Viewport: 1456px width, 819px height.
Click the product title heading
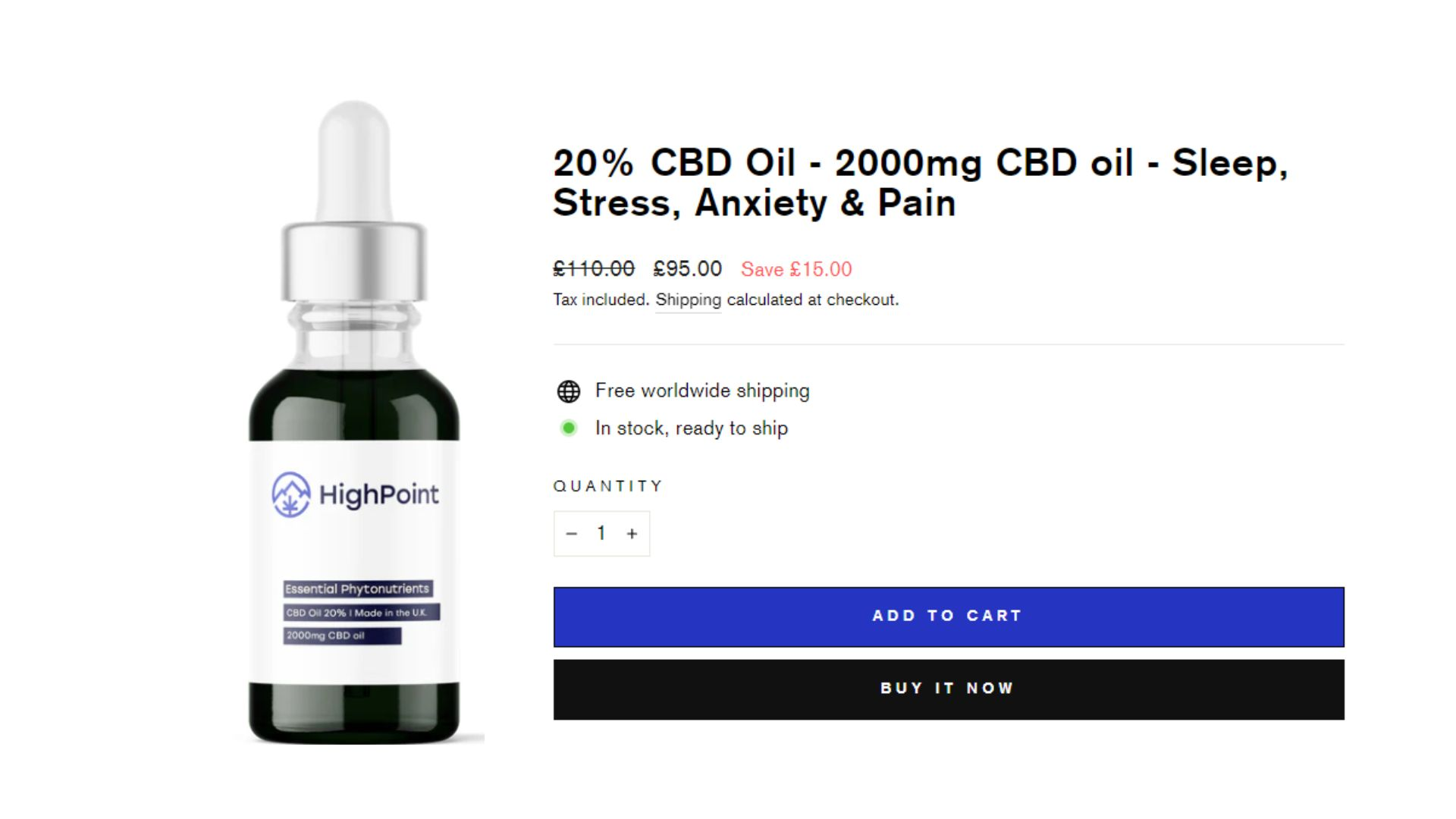920,183
